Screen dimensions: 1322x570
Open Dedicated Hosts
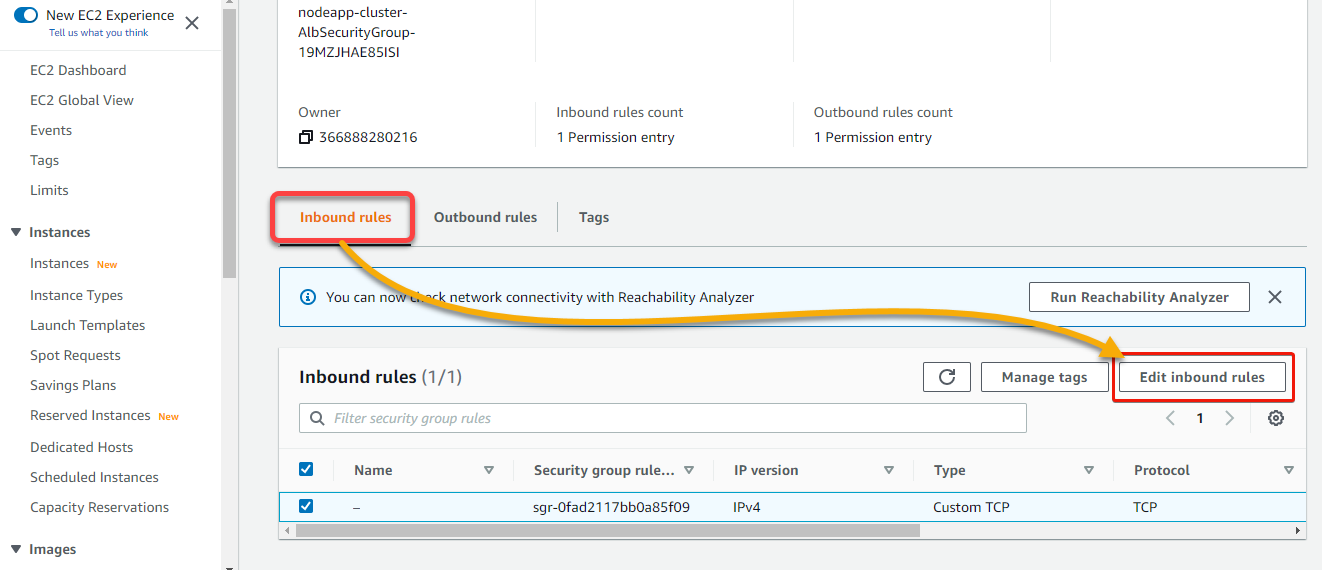[82, 447]
